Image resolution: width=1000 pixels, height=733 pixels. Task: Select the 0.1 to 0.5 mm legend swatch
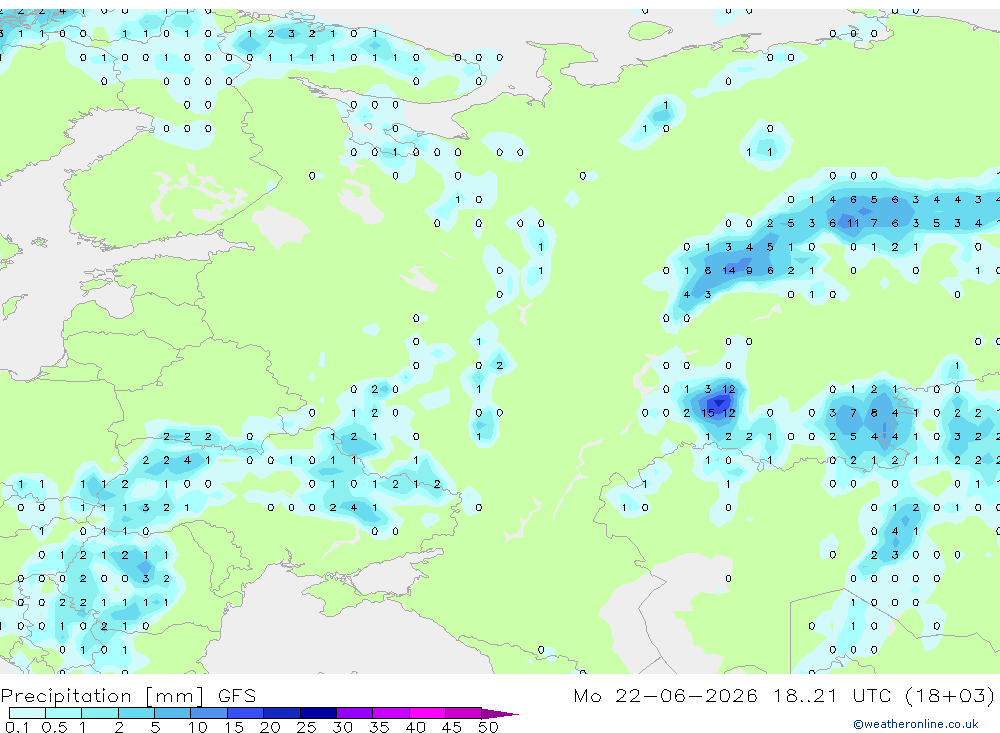[27, 713]
